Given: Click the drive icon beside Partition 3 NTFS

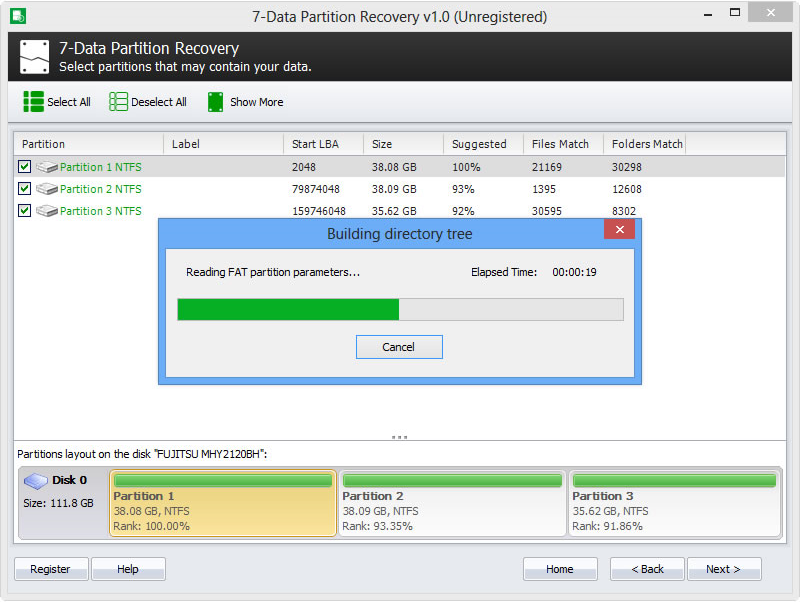Looking at the screenshot, I should tap(47, 211).
